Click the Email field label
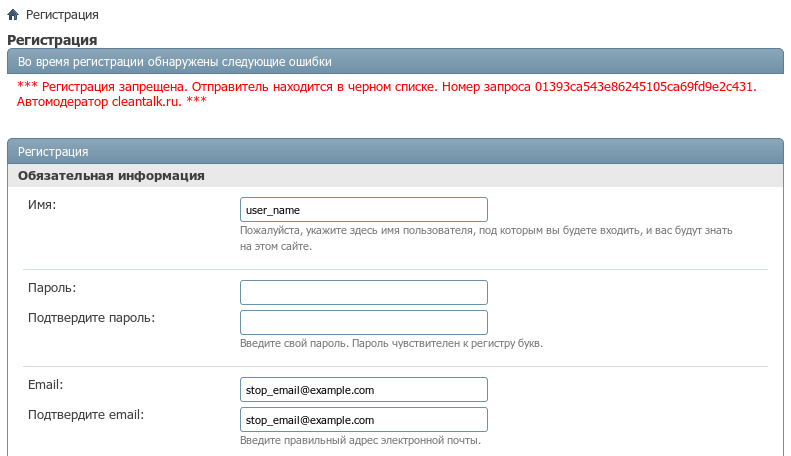The width and height of the screenshot is (791, 456). [46, 385]
